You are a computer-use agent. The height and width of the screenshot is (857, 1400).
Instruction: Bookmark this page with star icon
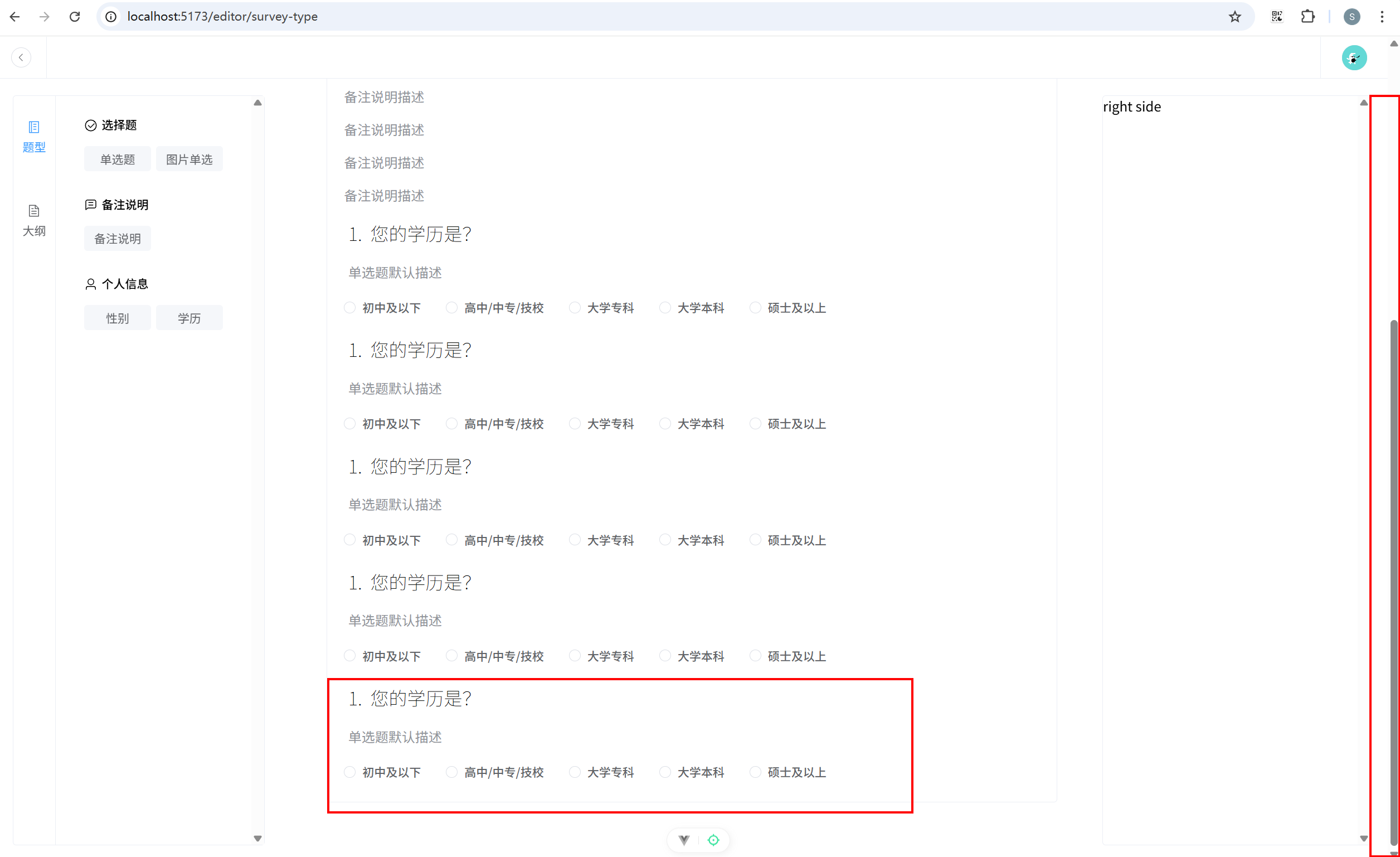pos(1234,17)
